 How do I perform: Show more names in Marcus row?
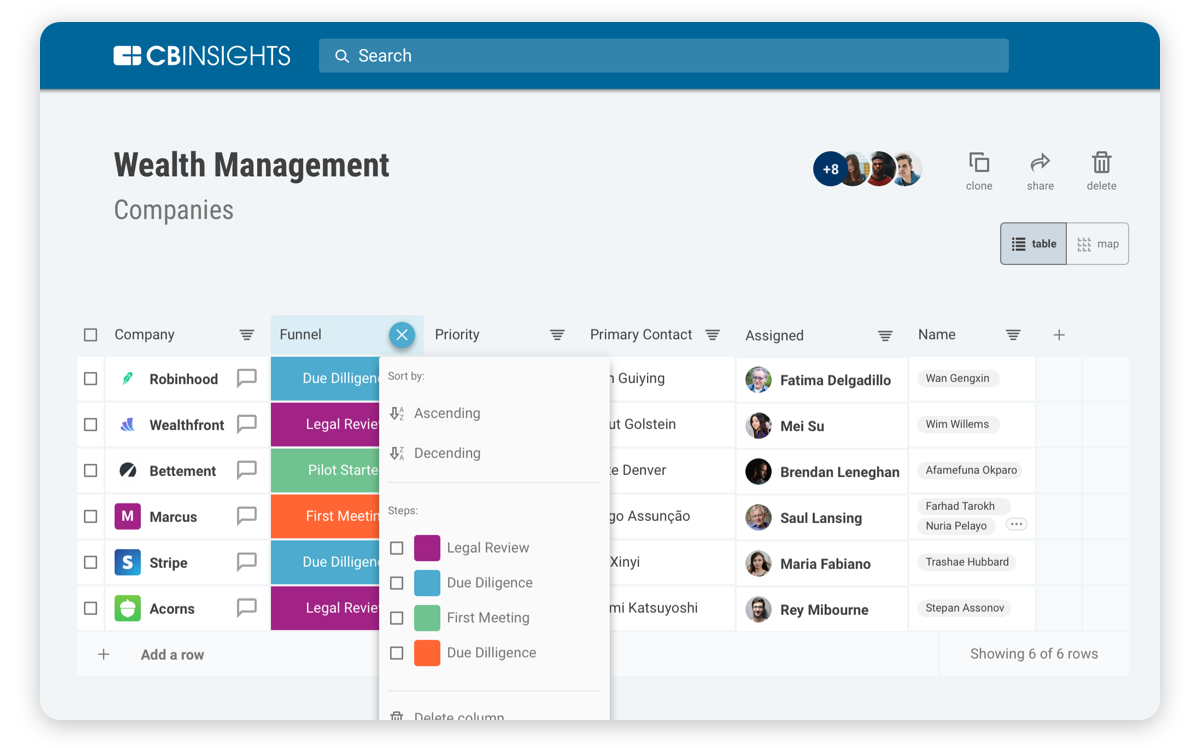pos(1016,525)
